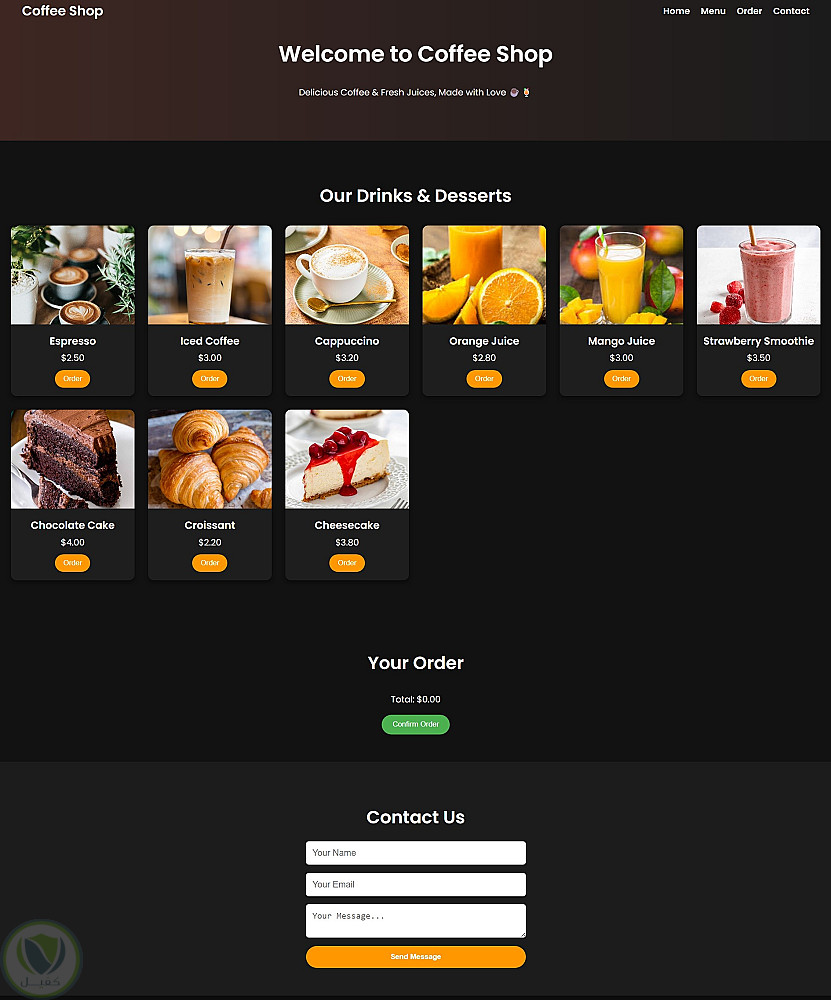Focus the Your Email field

click(x=416, y=885)
